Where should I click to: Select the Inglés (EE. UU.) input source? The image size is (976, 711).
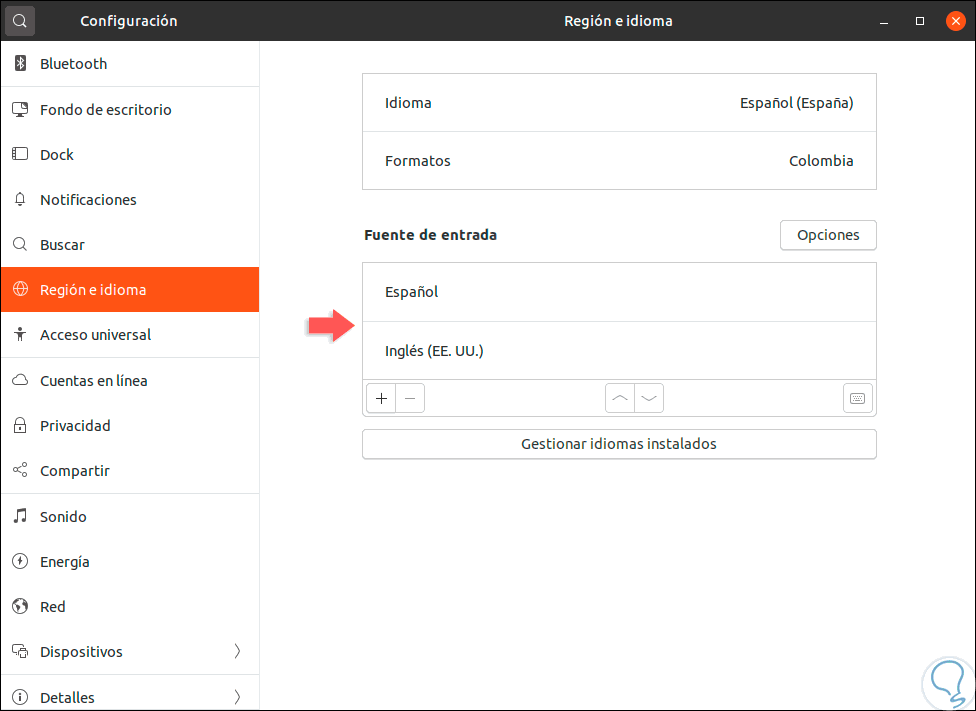point(619,351)
